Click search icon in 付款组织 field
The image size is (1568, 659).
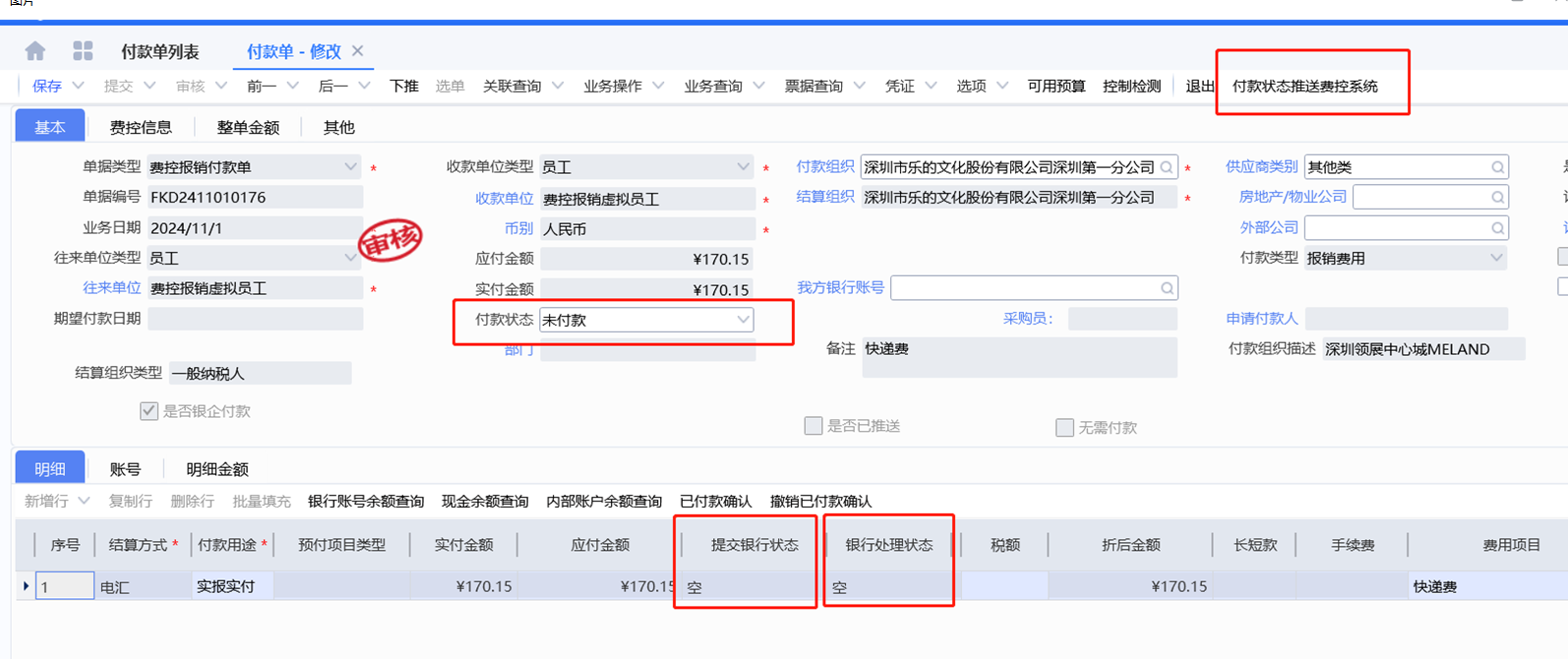pos(1167,167)
